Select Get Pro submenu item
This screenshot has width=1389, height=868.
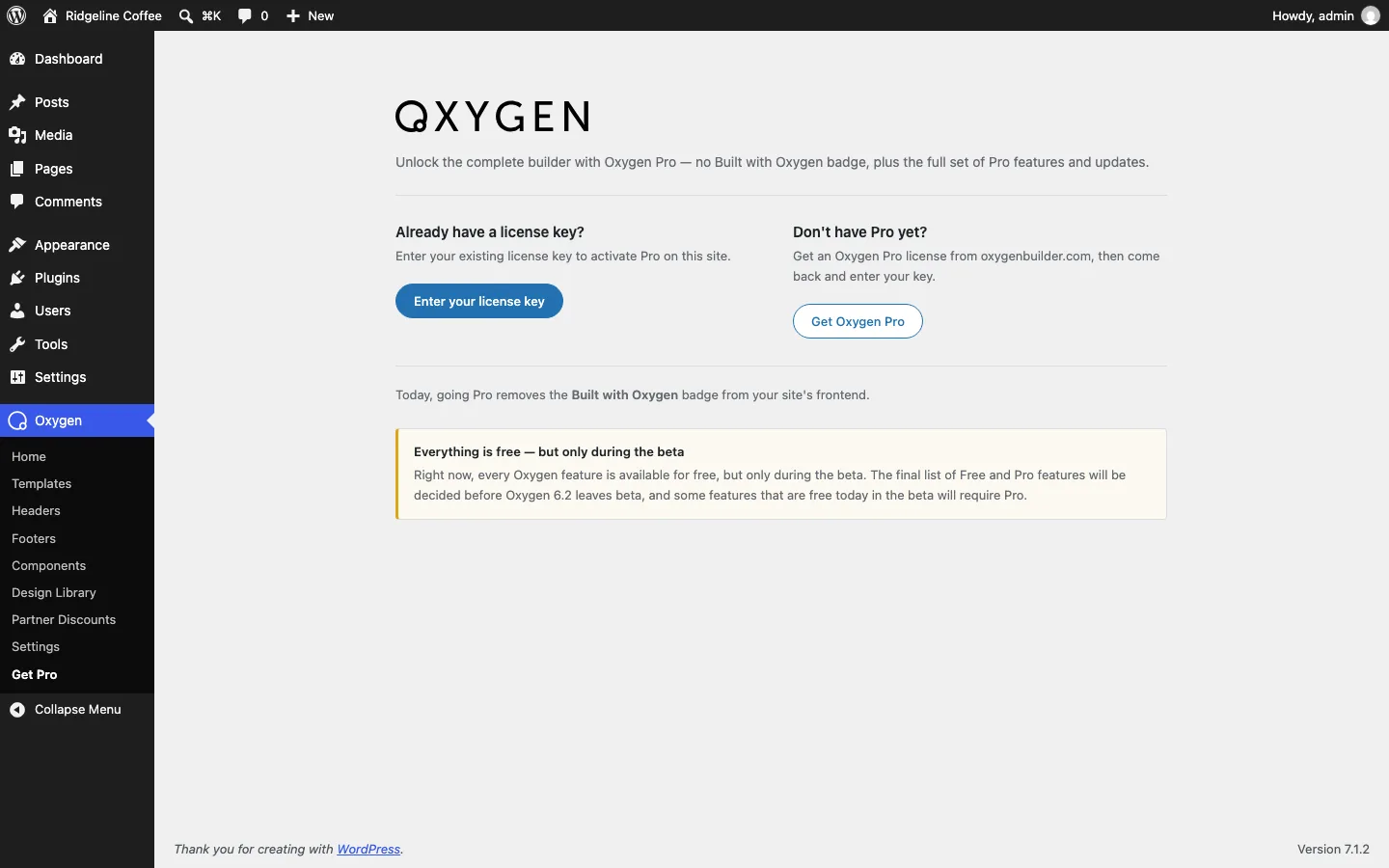(x=35, y=675)
